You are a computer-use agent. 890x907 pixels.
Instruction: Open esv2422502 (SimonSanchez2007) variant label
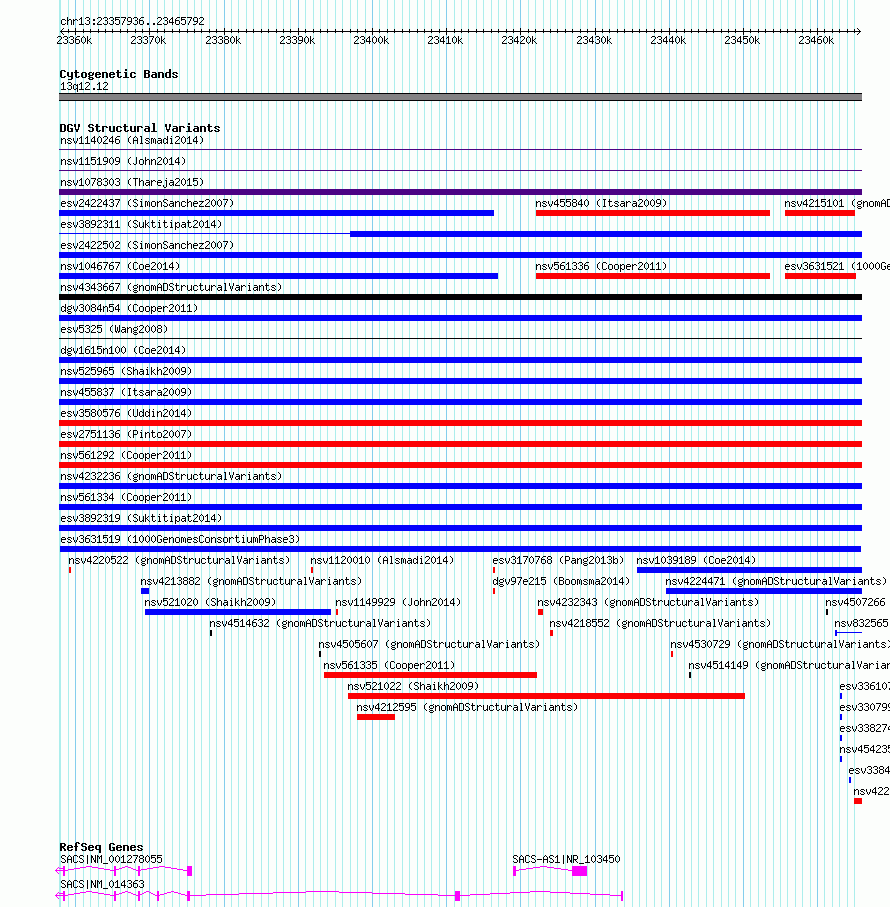(147, 245)
